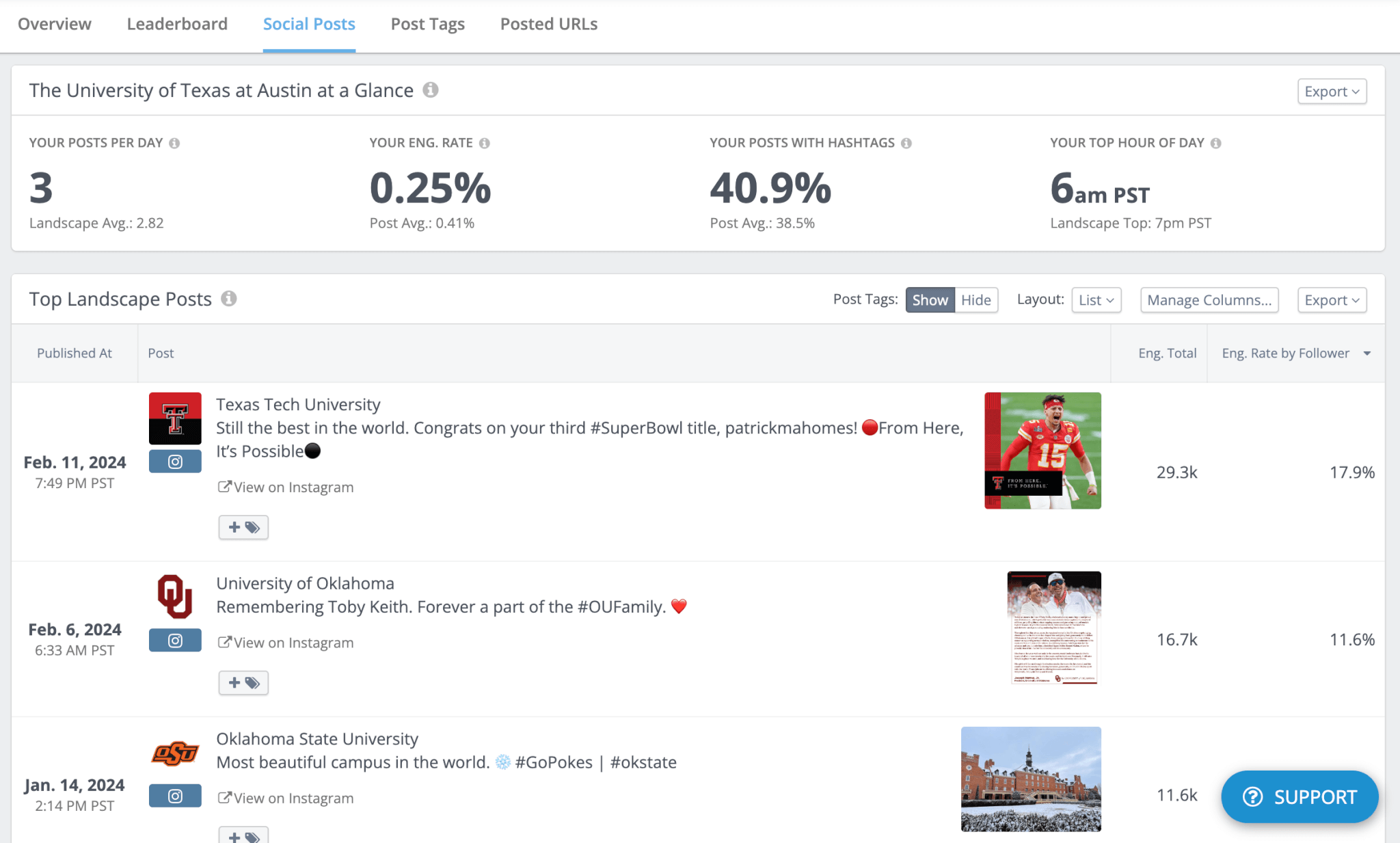
Task: Click the Oklahoma State University logo
Action: (x=175, y=752)
